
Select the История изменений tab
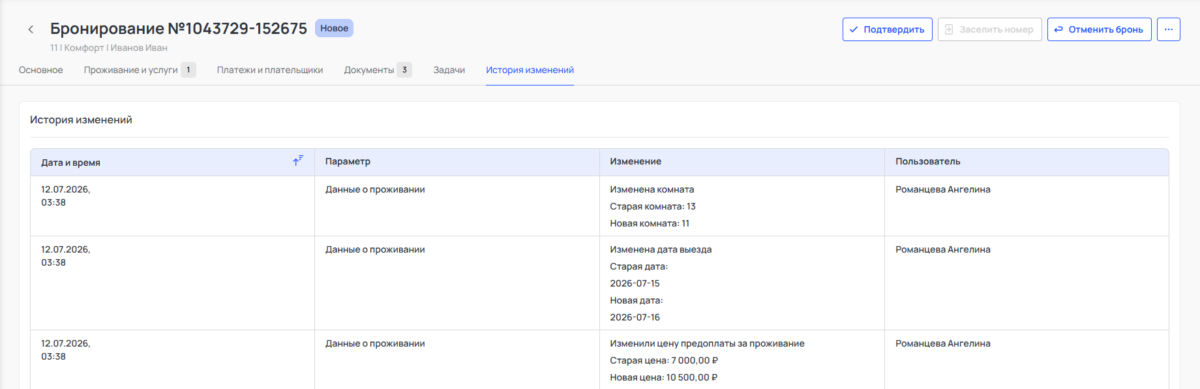(x=530, y=70)
